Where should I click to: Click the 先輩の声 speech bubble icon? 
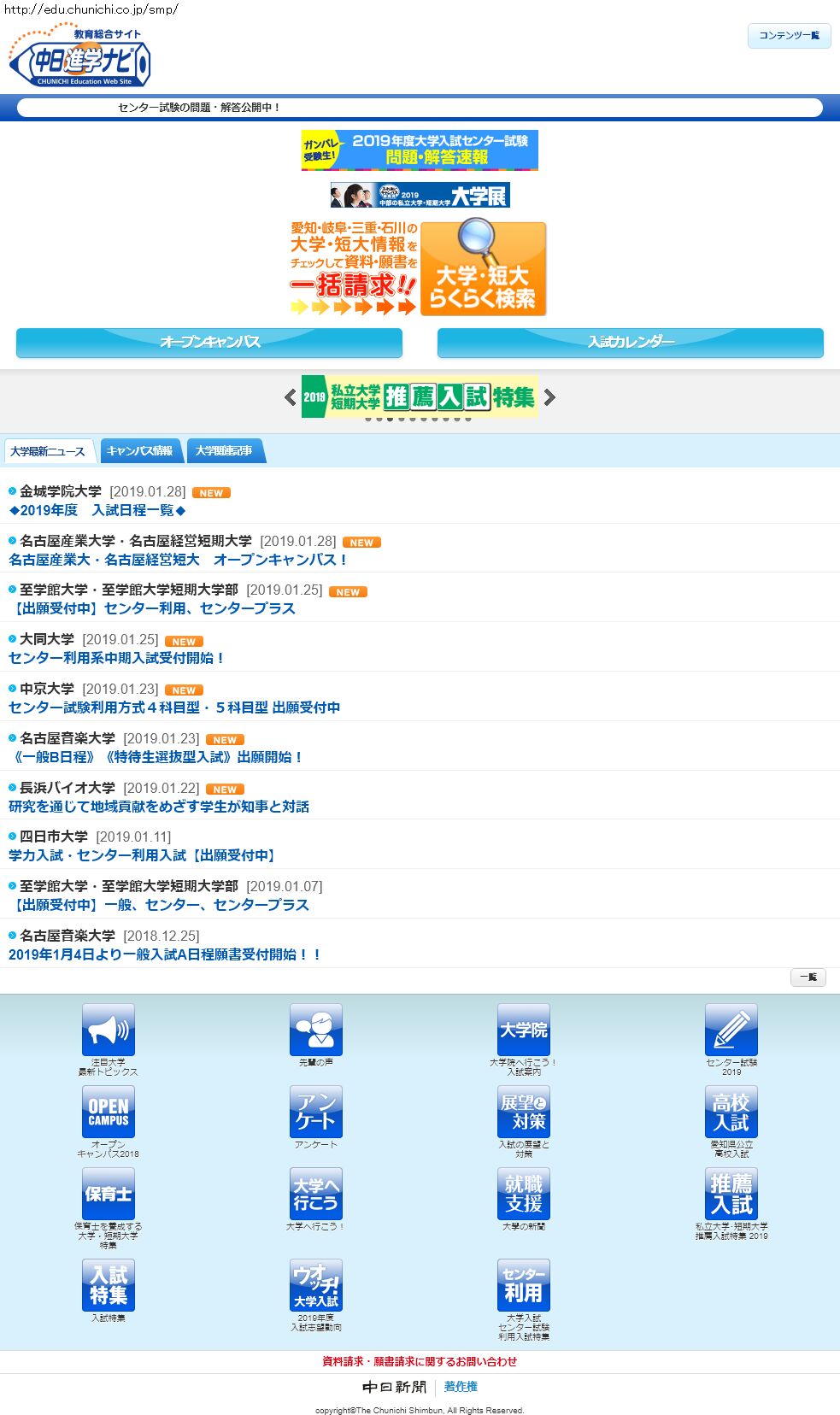pyautogui.click(x=315, y=1030)
